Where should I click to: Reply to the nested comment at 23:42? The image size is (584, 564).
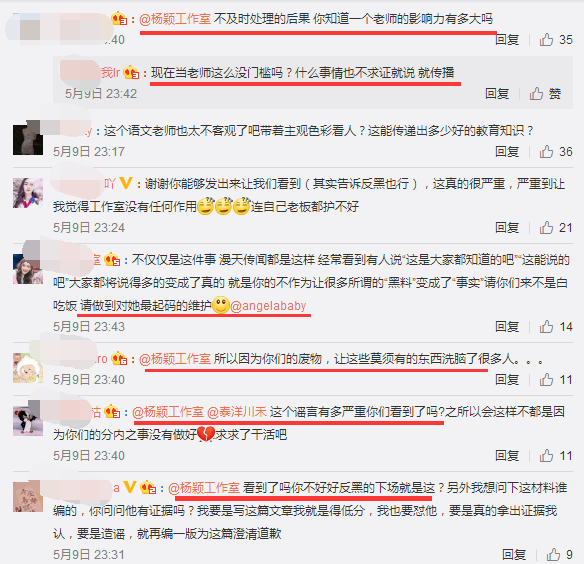[497, 94]
